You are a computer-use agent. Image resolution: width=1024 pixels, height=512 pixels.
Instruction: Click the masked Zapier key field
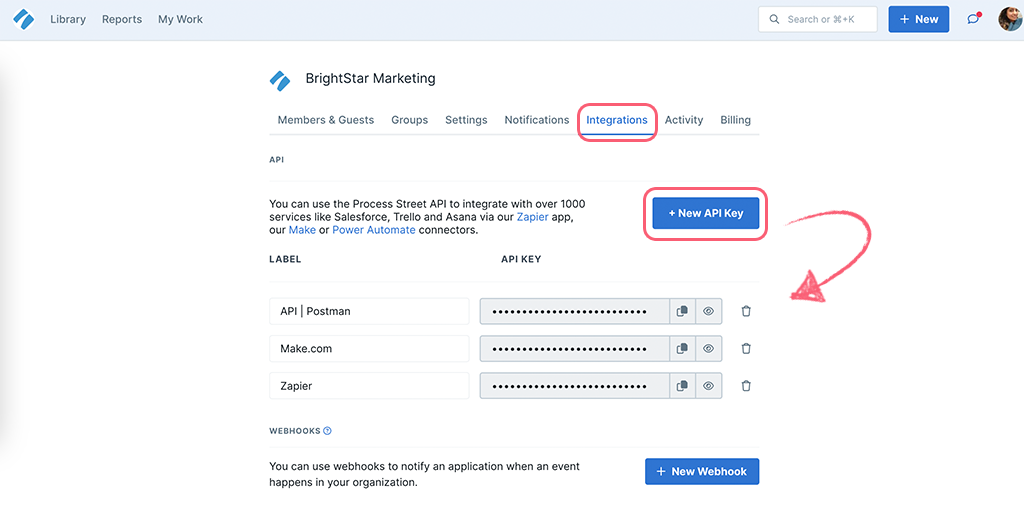575,386
